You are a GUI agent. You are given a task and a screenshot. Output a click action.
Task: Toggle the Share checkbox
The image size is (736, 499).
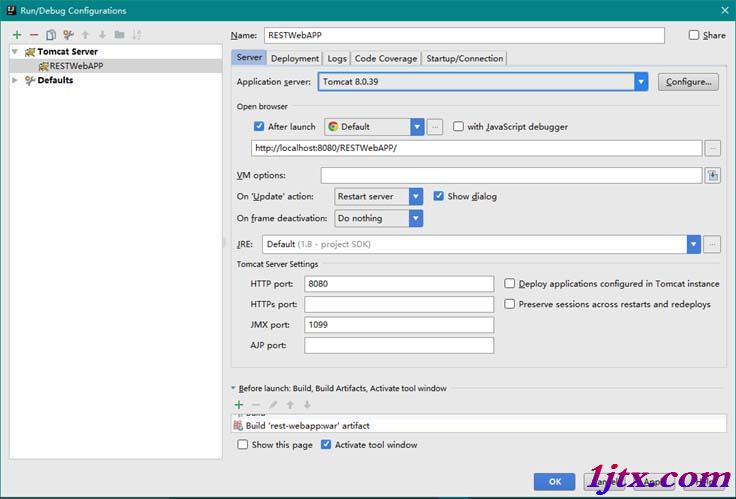pos(694,35)
